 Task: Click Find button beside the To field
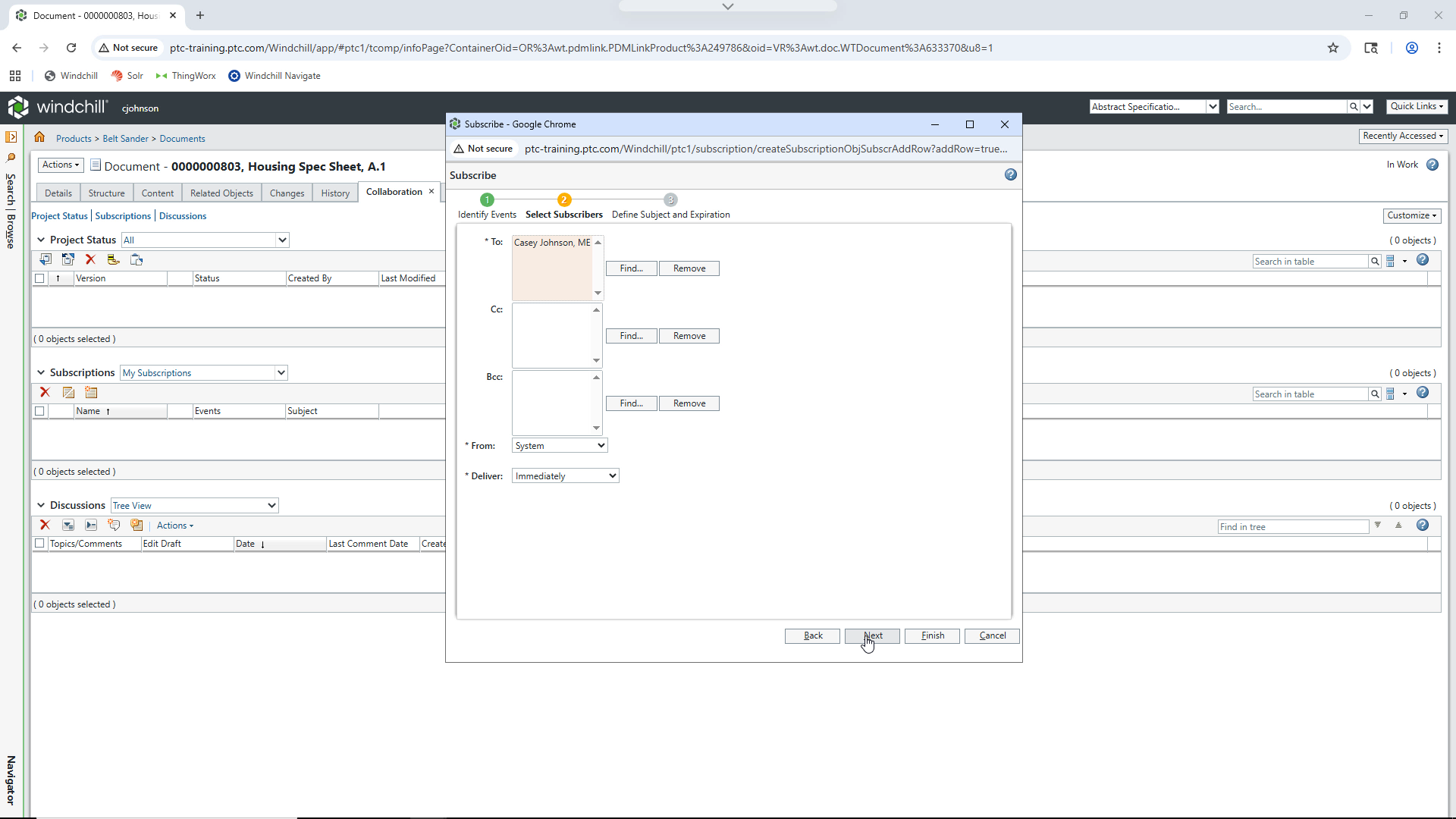(631, 268)
